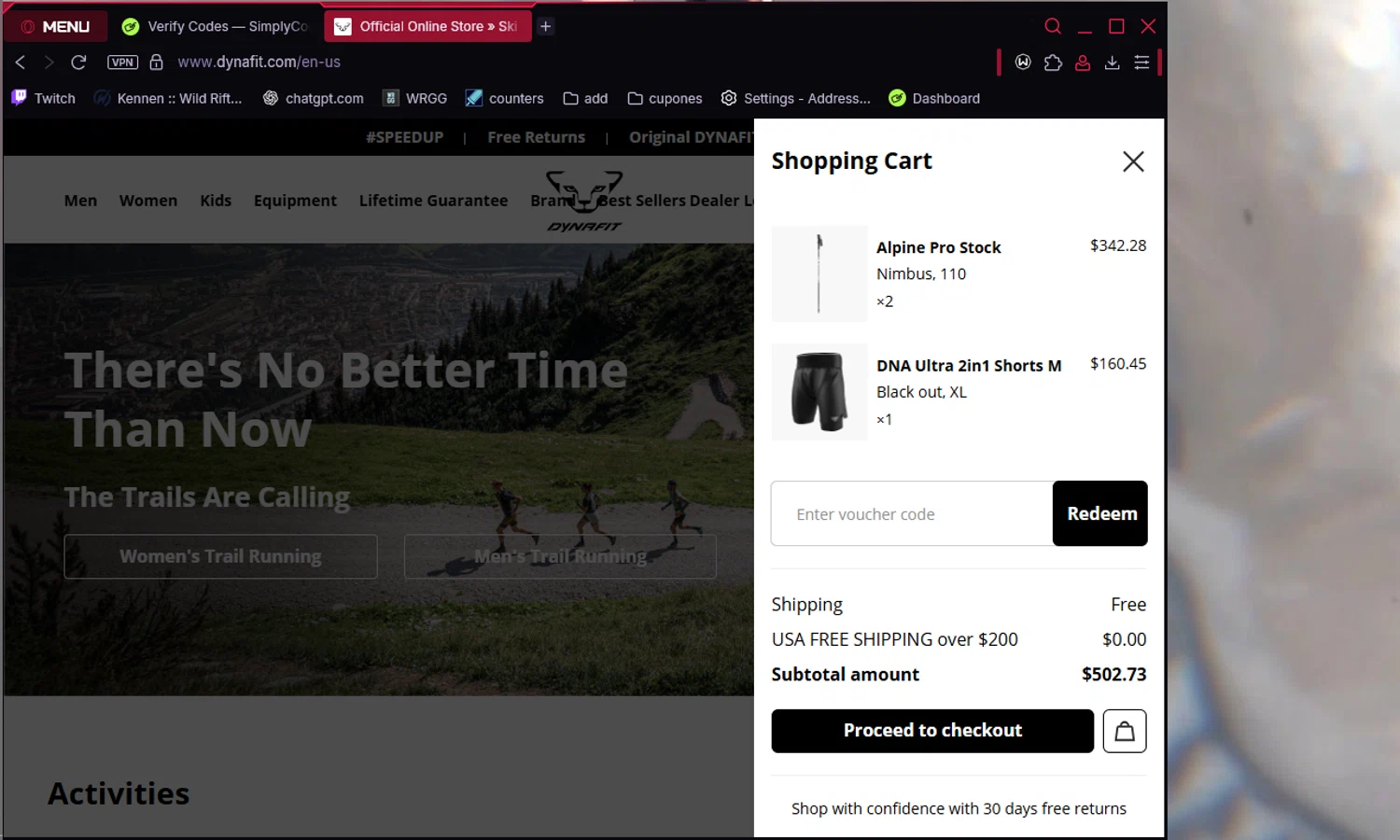Click the address bar URL dynafit.com
This screenshot has height=840, width=1400.
(x=259, y=62)
